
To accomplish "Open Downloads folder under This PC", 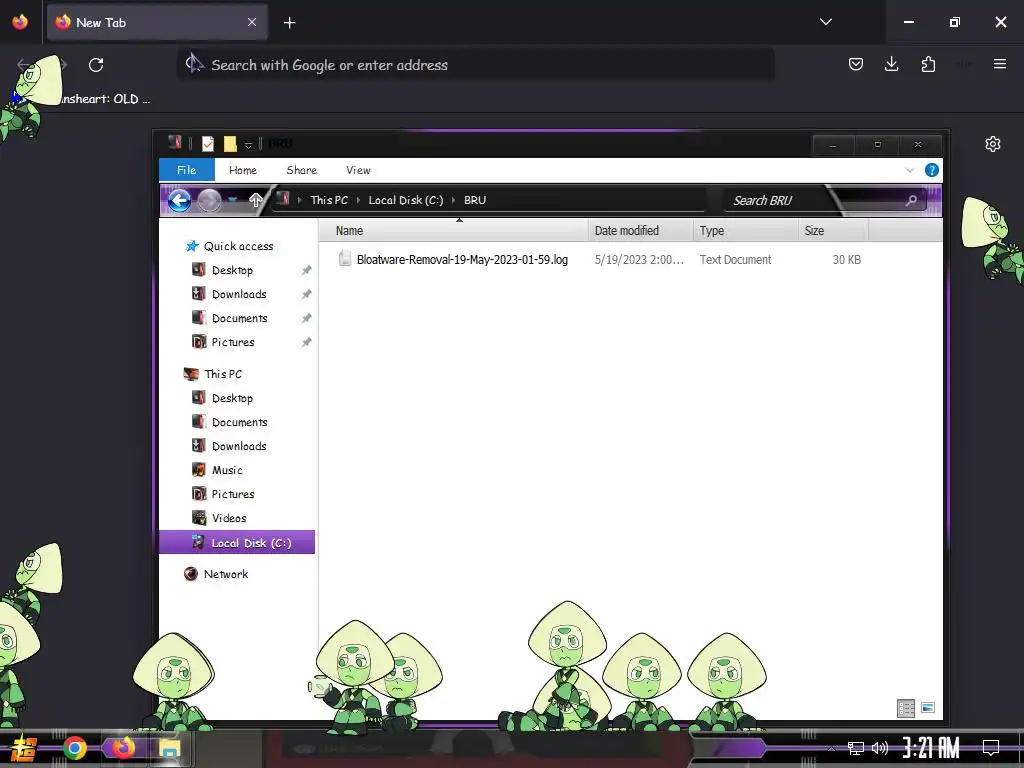I will coord(239,446).
